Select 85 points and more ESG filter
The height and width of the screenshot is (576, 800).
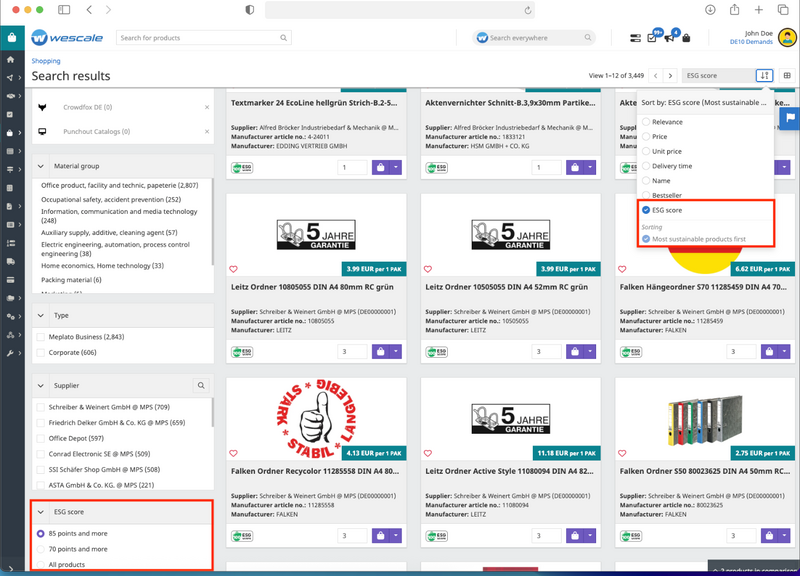pos(41,534)
